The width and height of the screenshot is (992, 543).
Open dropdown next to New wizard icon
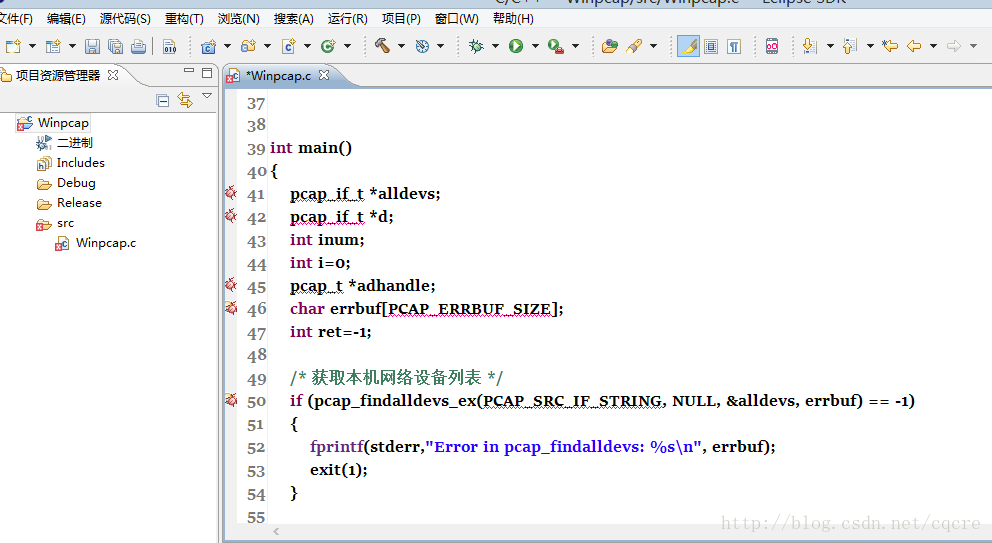[32, 46]
